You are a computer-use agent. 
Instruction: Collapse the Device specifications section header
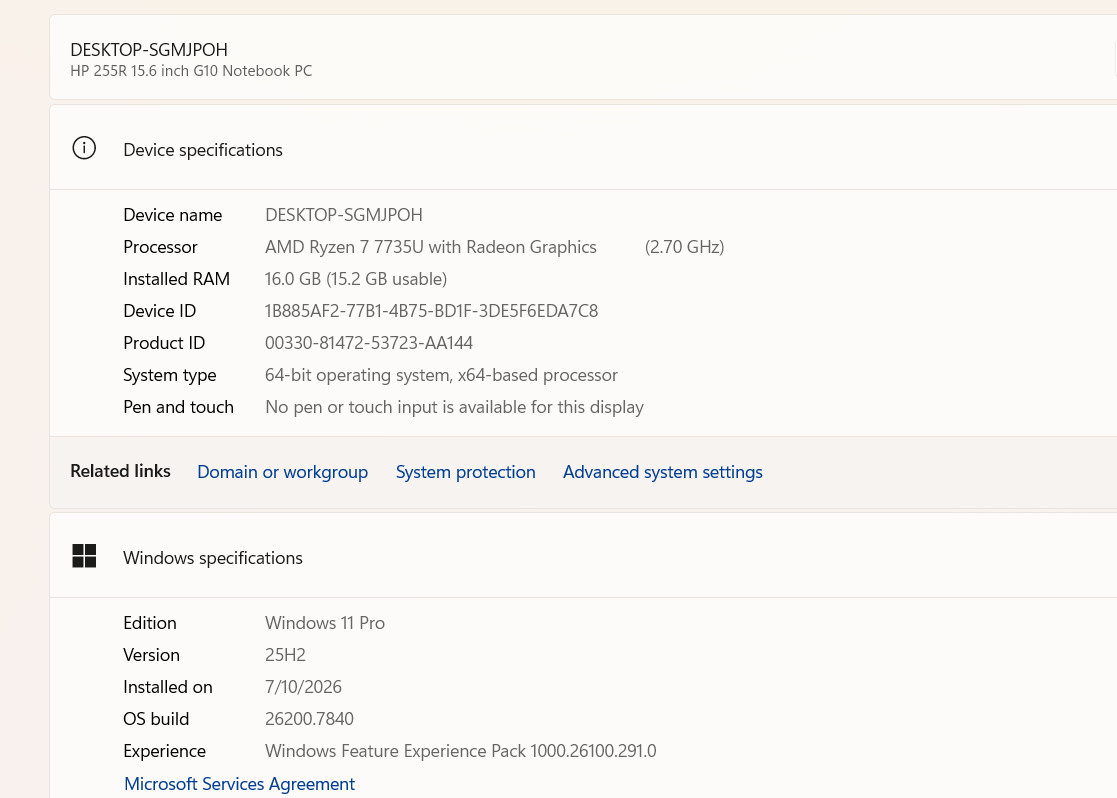tap(583, 148)
